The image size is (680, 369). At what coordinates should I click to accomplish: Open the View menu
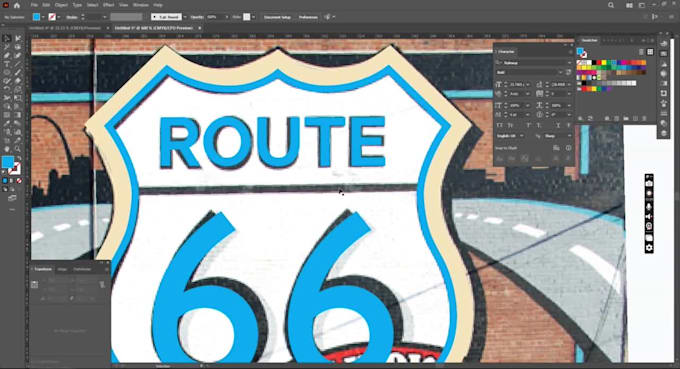pos(124,5)
